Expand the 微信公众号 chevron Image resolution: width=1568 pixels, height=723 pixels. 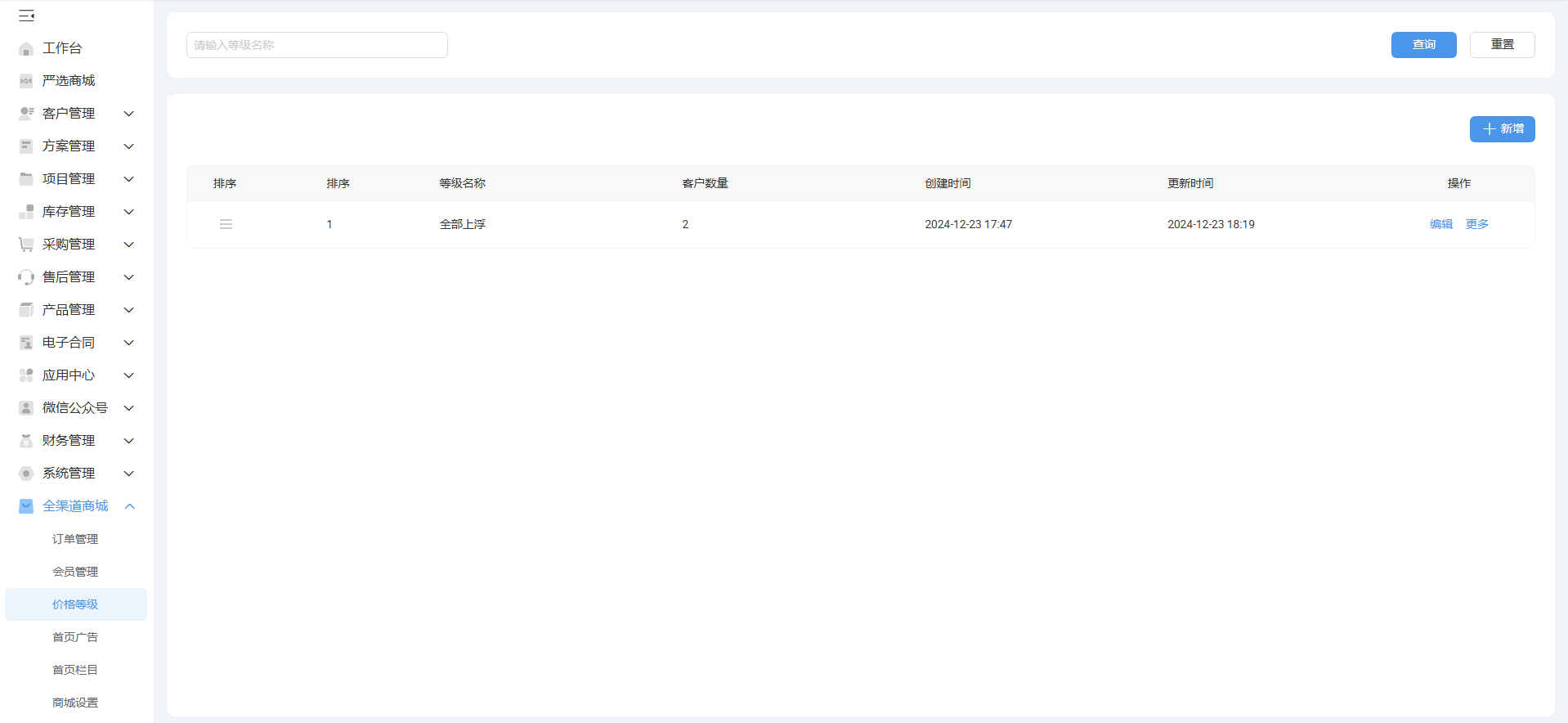point(128,408)
